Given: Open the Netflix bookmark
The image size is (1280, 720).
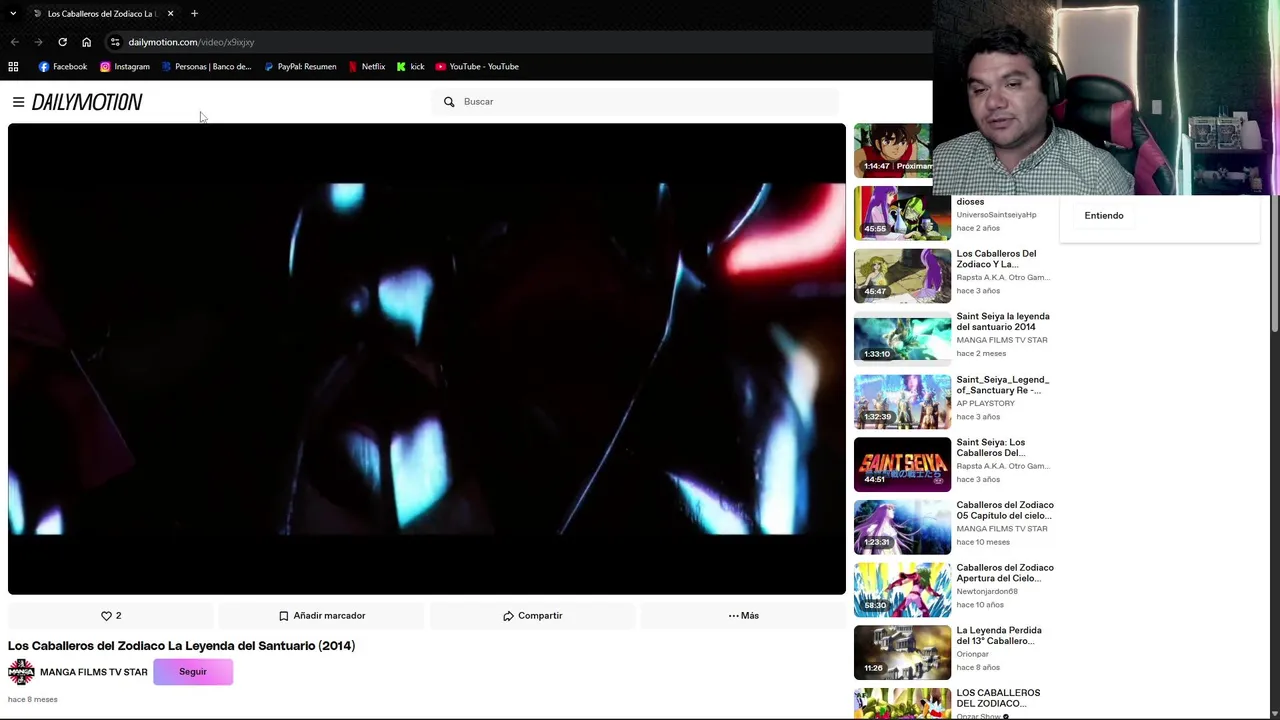Looking at the screenshot, I should click(x=366, y=67).
